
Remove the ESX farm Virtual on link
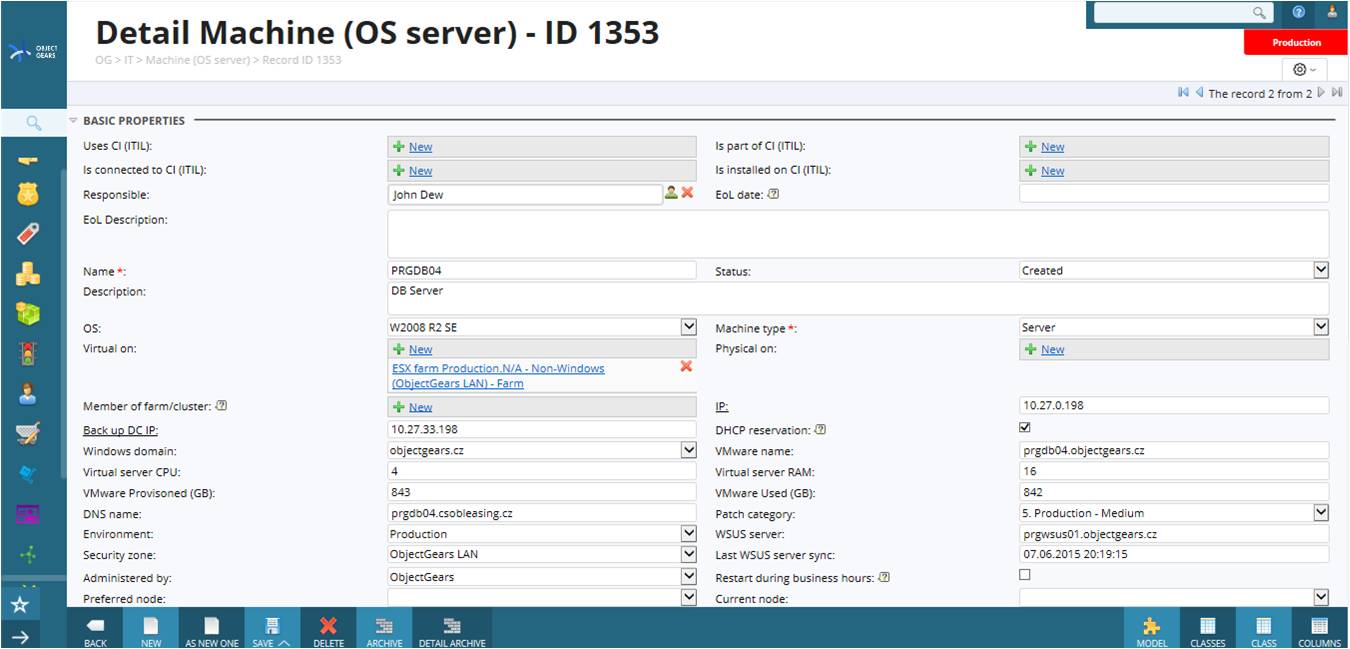686,366
